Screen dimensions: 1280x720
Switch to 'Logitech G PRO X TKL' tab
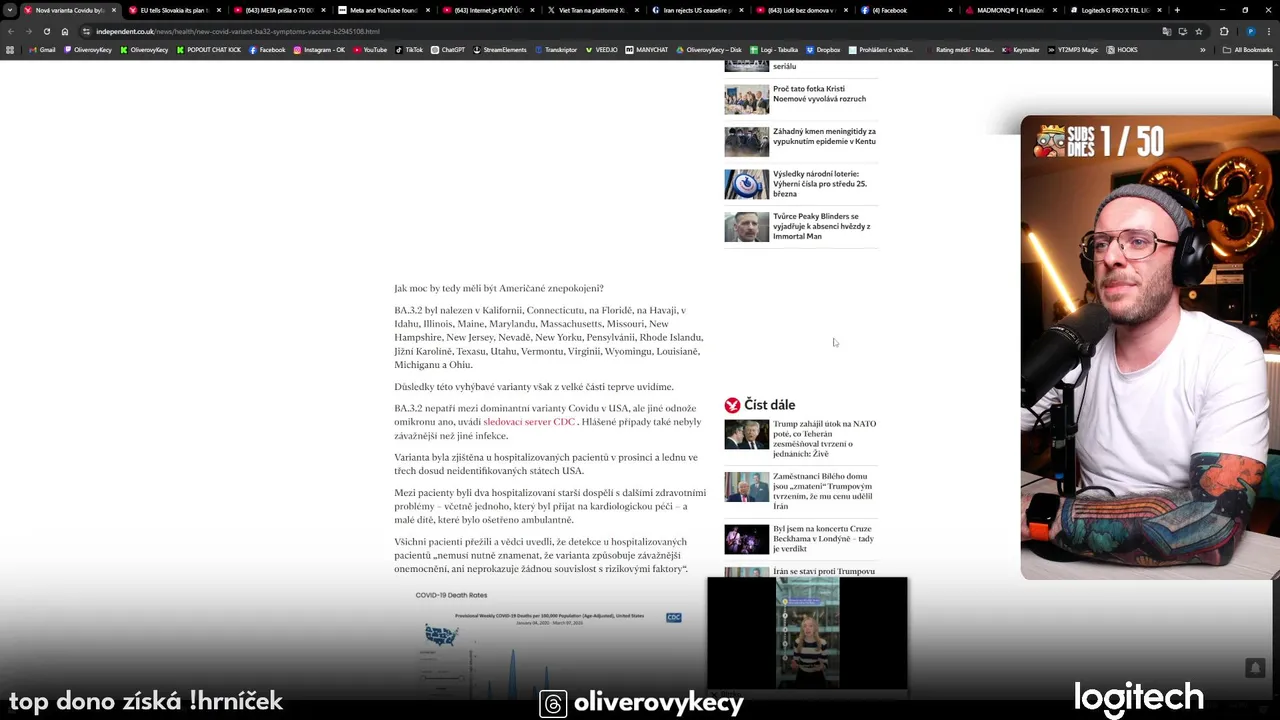click(1115, 10)
